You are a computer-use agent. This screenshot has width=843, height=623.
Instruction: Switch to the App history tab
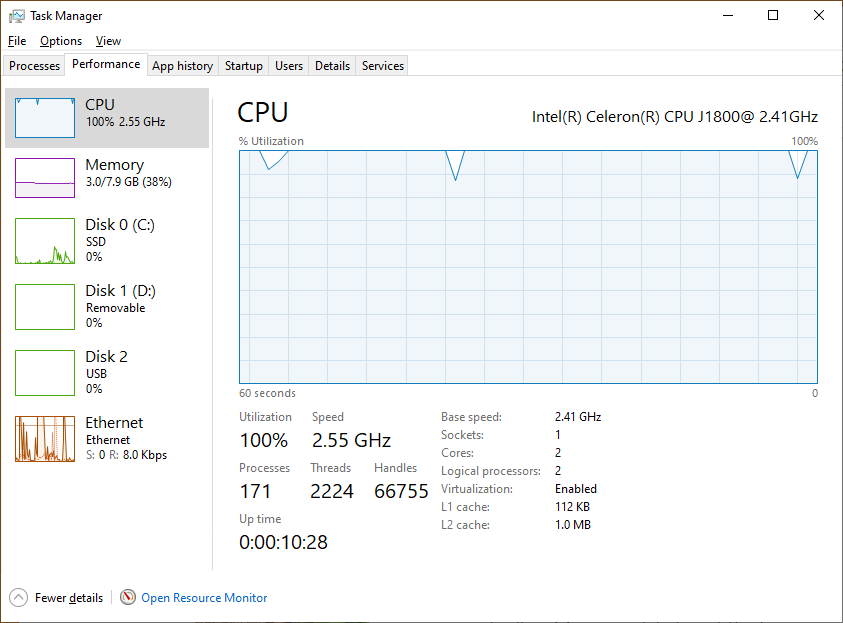pos(182,66)
